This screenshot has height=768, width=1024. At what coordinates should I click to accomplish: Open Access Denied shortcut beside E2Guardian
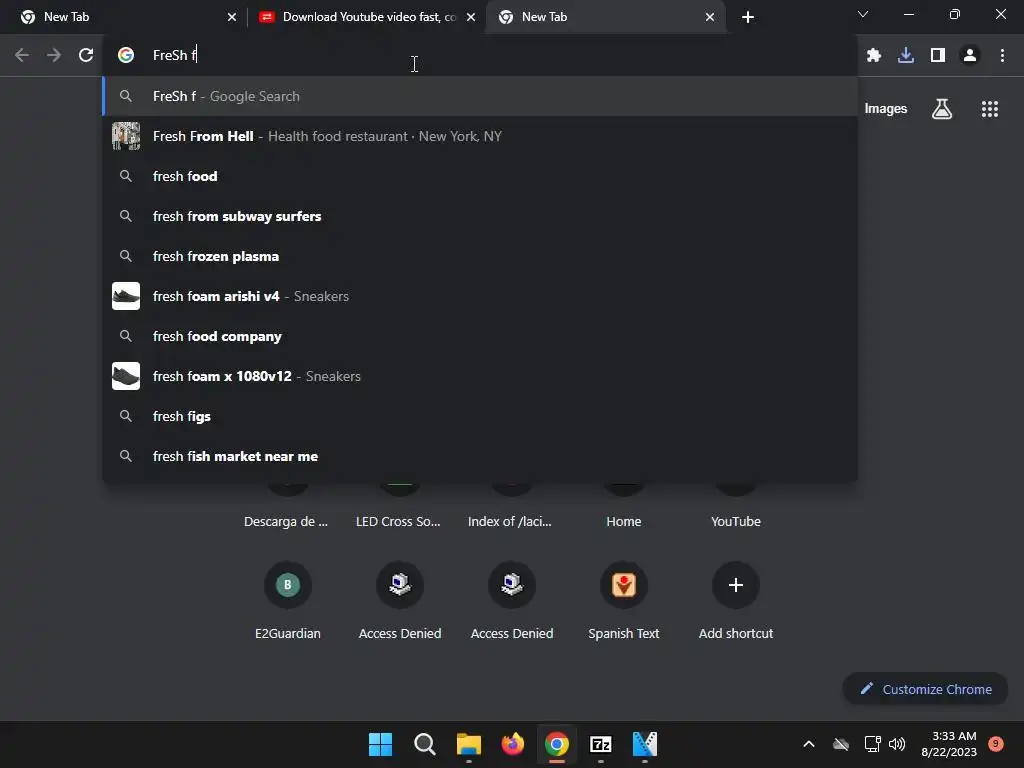[x=400, y=598]
